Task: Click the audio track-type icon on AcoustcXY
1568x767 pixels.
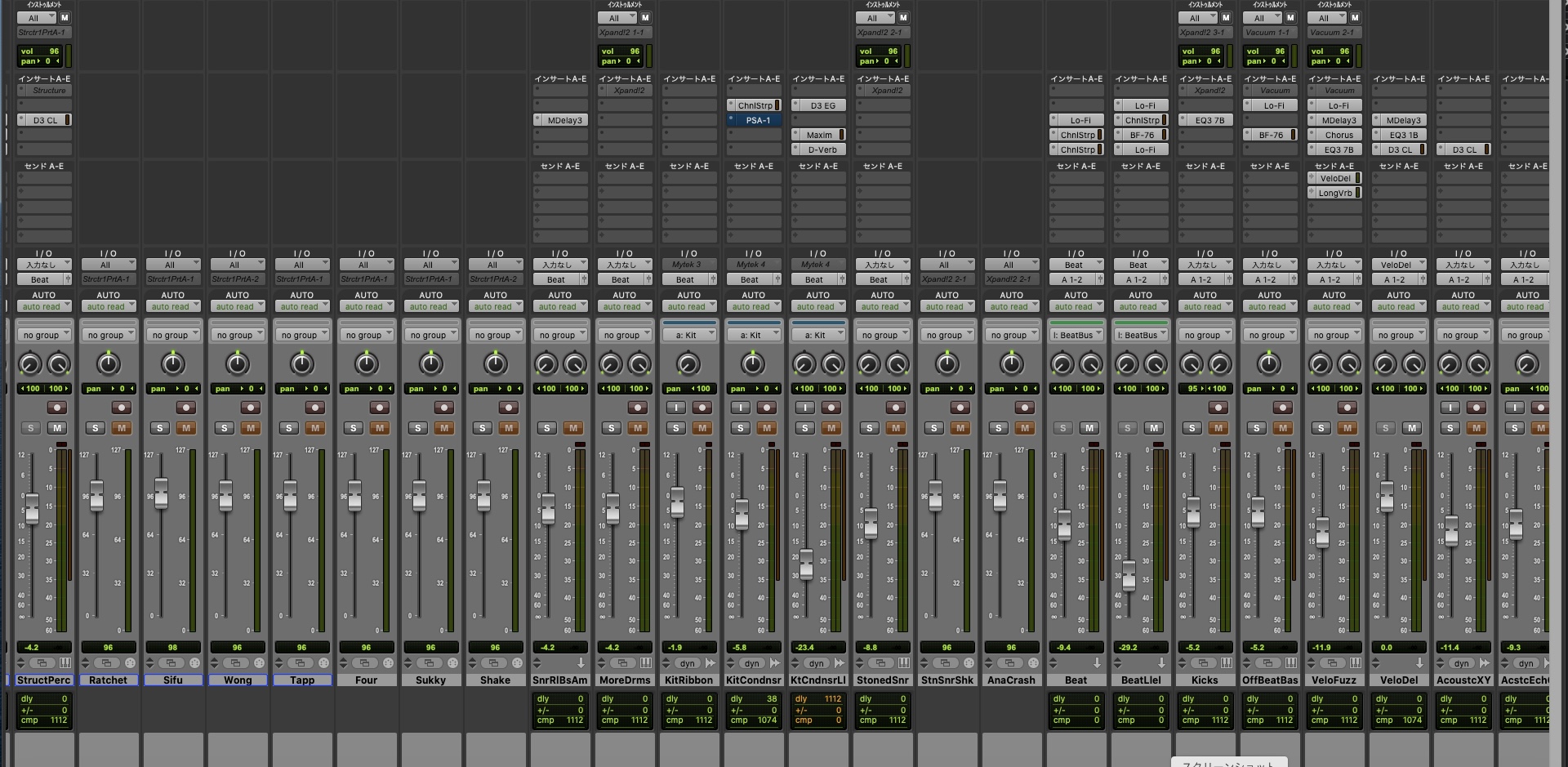Action: pyautogui.click(x=1485, y=663)
